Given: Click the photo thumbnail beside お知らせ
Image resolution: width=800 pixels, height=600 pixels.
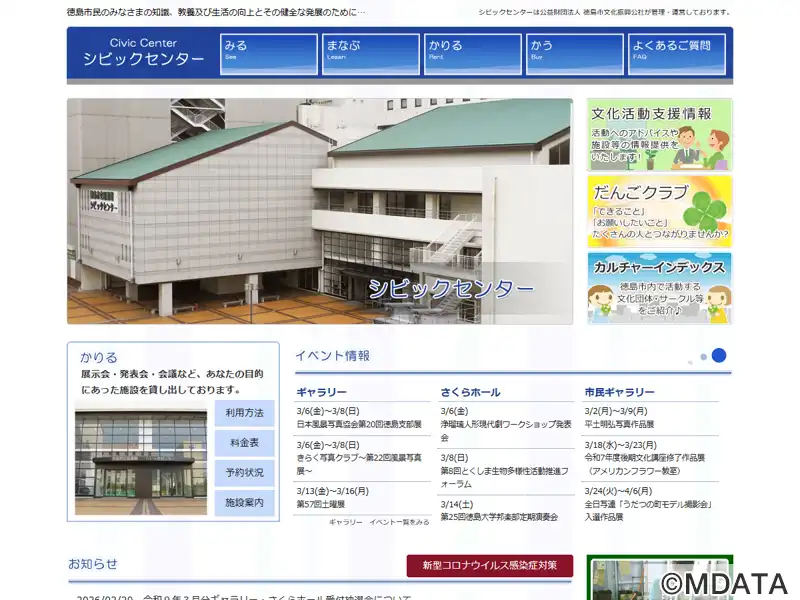Looking at the screenshot, I should click(660, 578).
